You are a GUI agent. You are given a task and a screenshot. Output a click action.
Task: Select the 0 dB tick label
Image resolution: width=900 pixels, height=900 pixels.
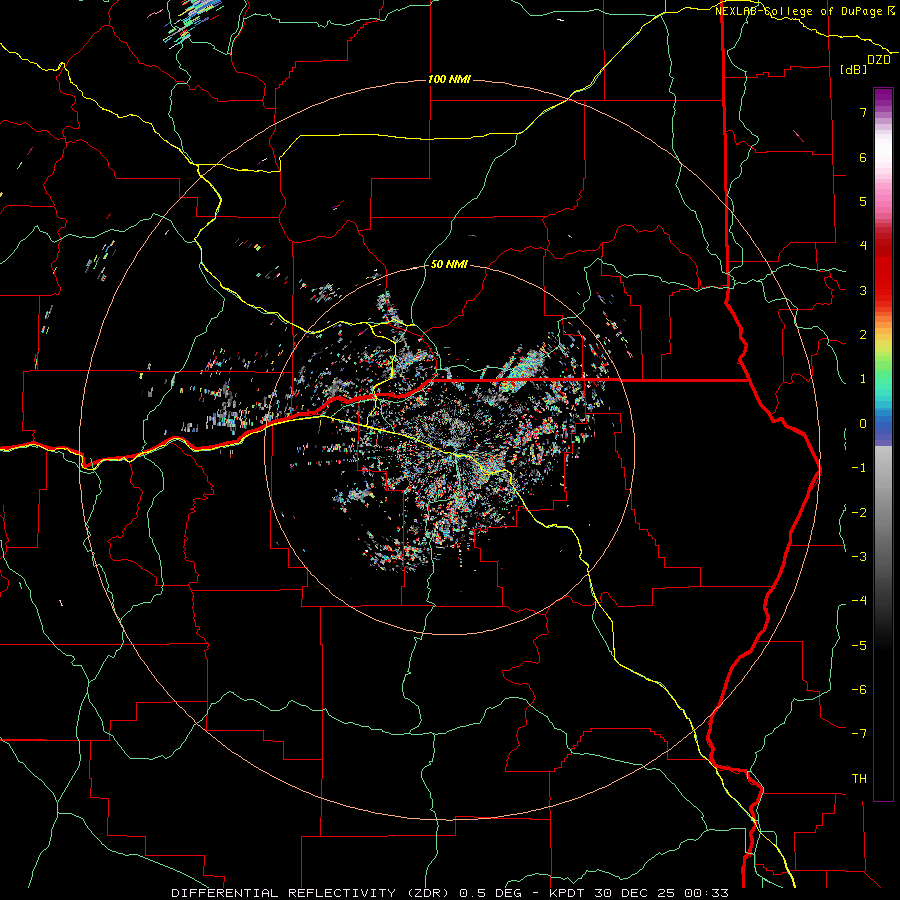point(863,424)
